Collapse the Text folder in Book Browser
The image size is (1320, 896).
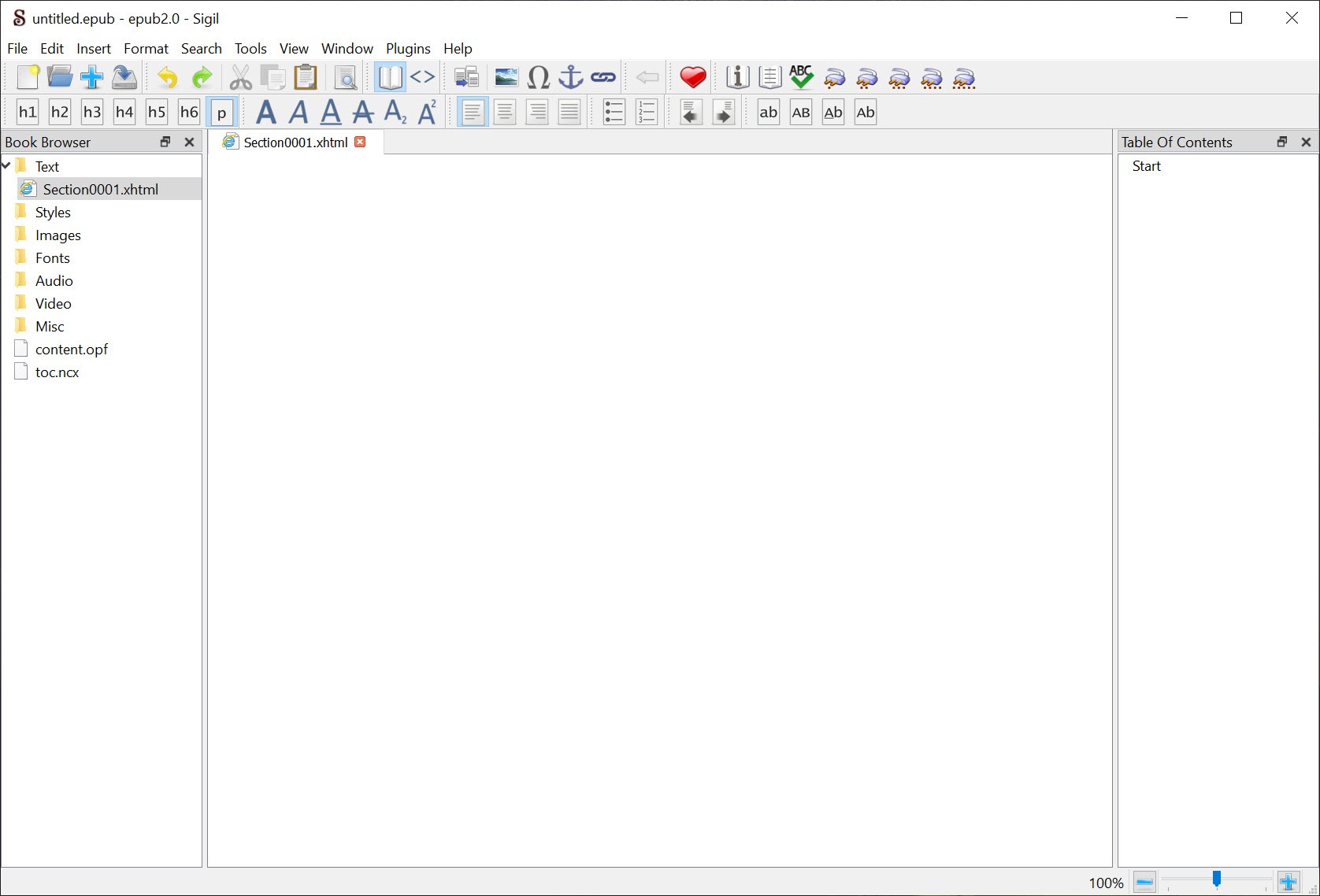tap(7, 165)
